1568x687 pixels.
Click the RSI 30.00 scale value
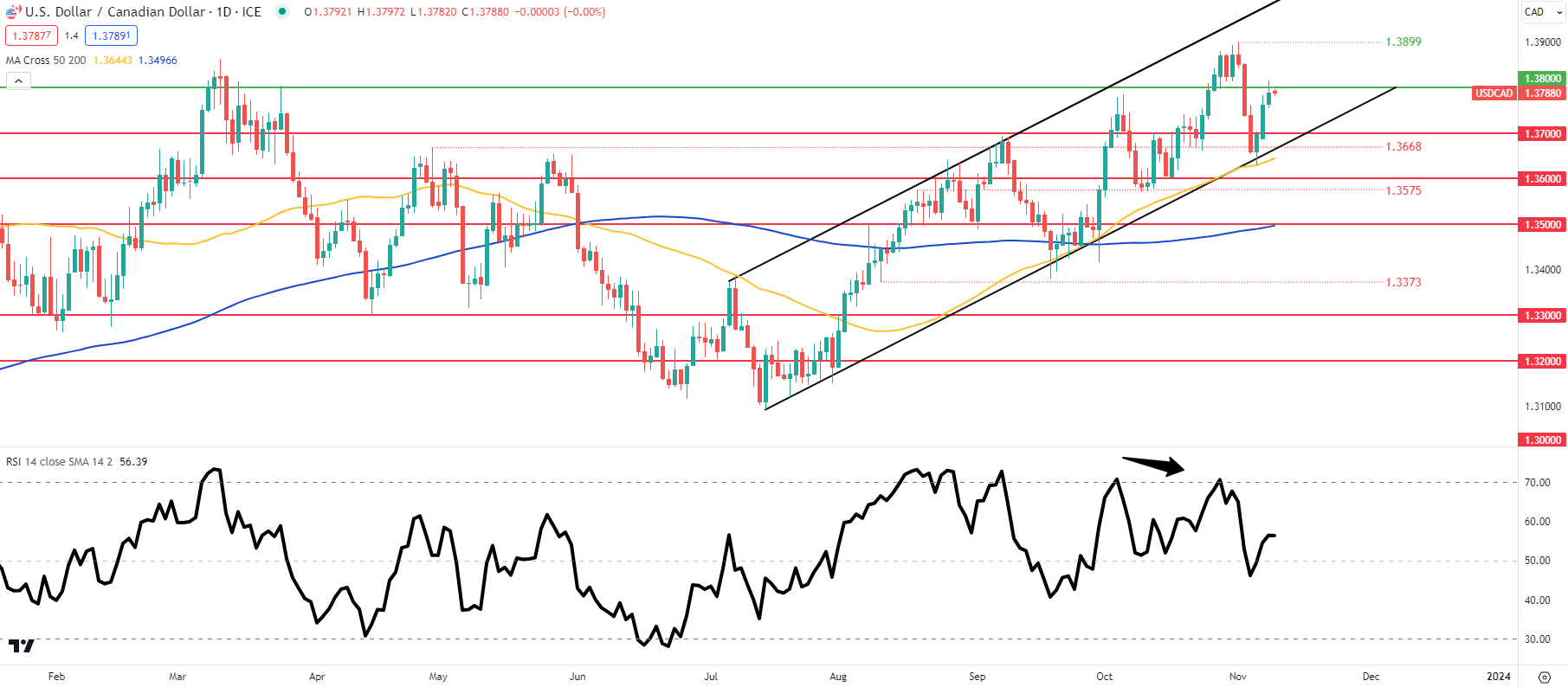(x=1538, y=639)
